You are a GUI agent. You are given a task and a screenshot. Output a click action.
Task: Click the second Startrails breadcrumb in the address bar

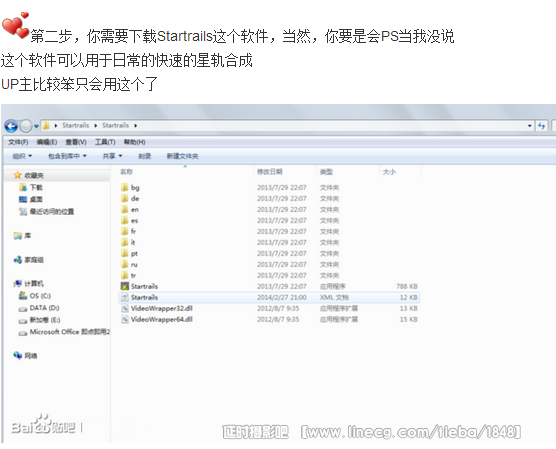pyautogui.click(x=115, y=126)
